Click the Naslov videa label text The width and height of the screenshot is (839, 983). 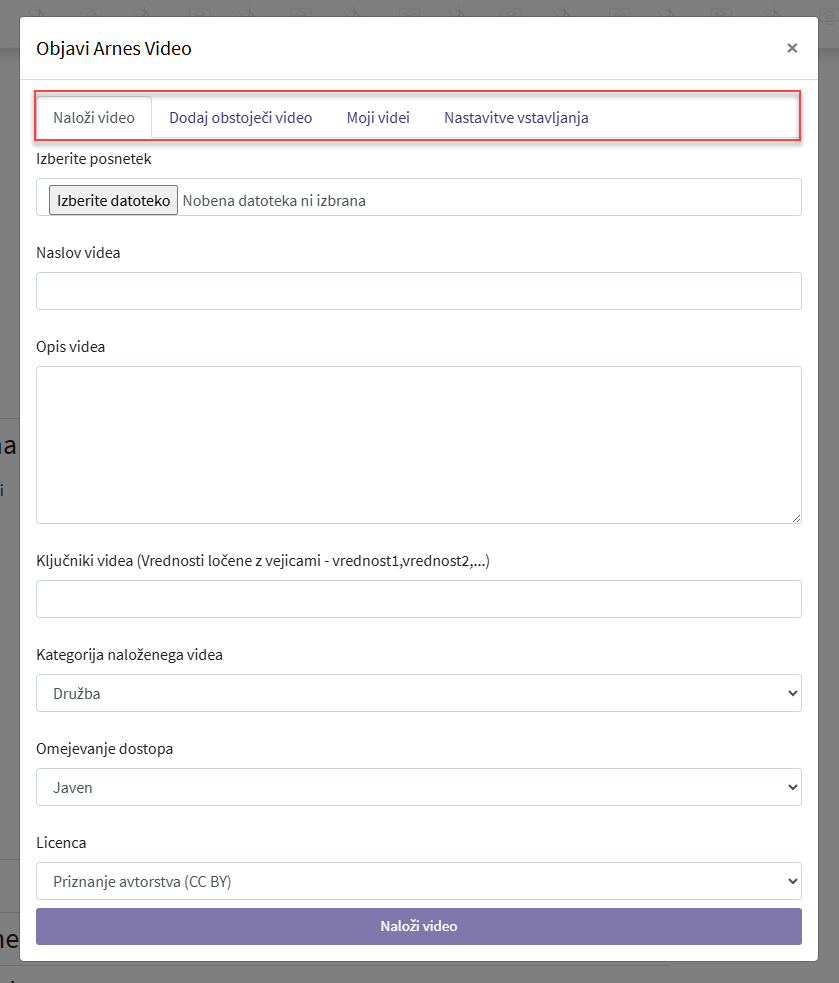[x=78, y=253]
